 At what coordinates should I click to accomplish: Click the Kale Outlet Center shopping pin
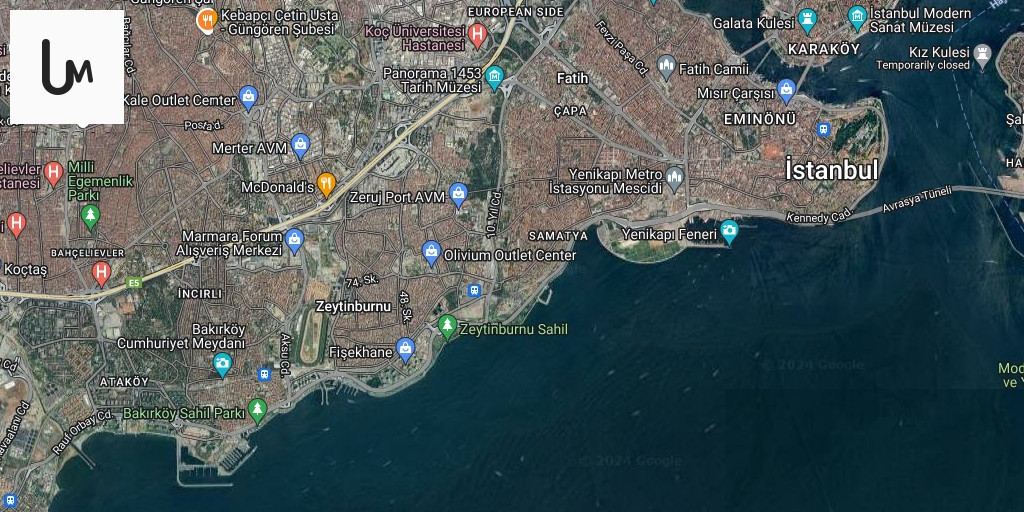pos(248,99)
